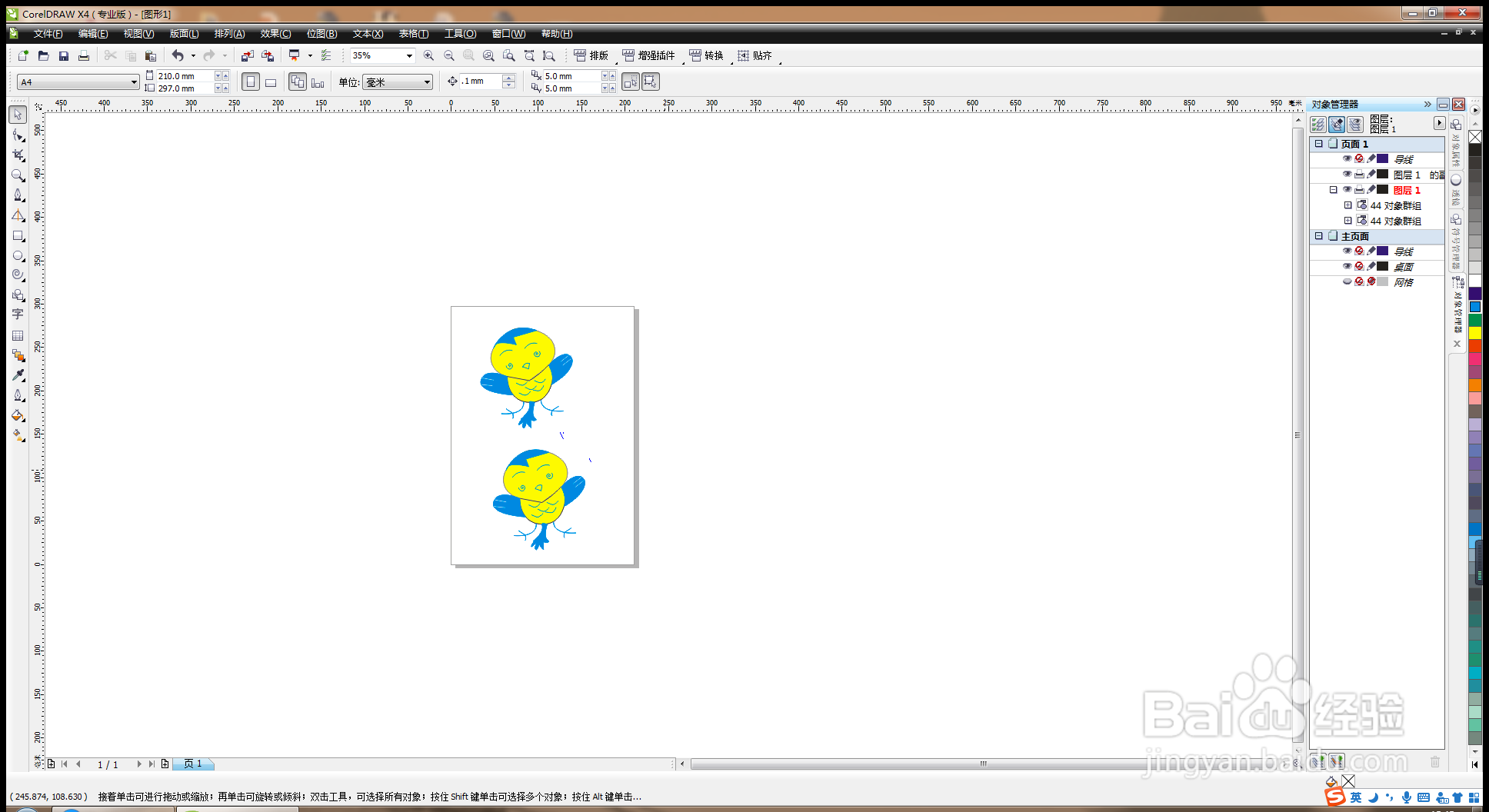Collapse the 页面 1 tree node
The image size is (1489, 812).
coord(1318,144)
